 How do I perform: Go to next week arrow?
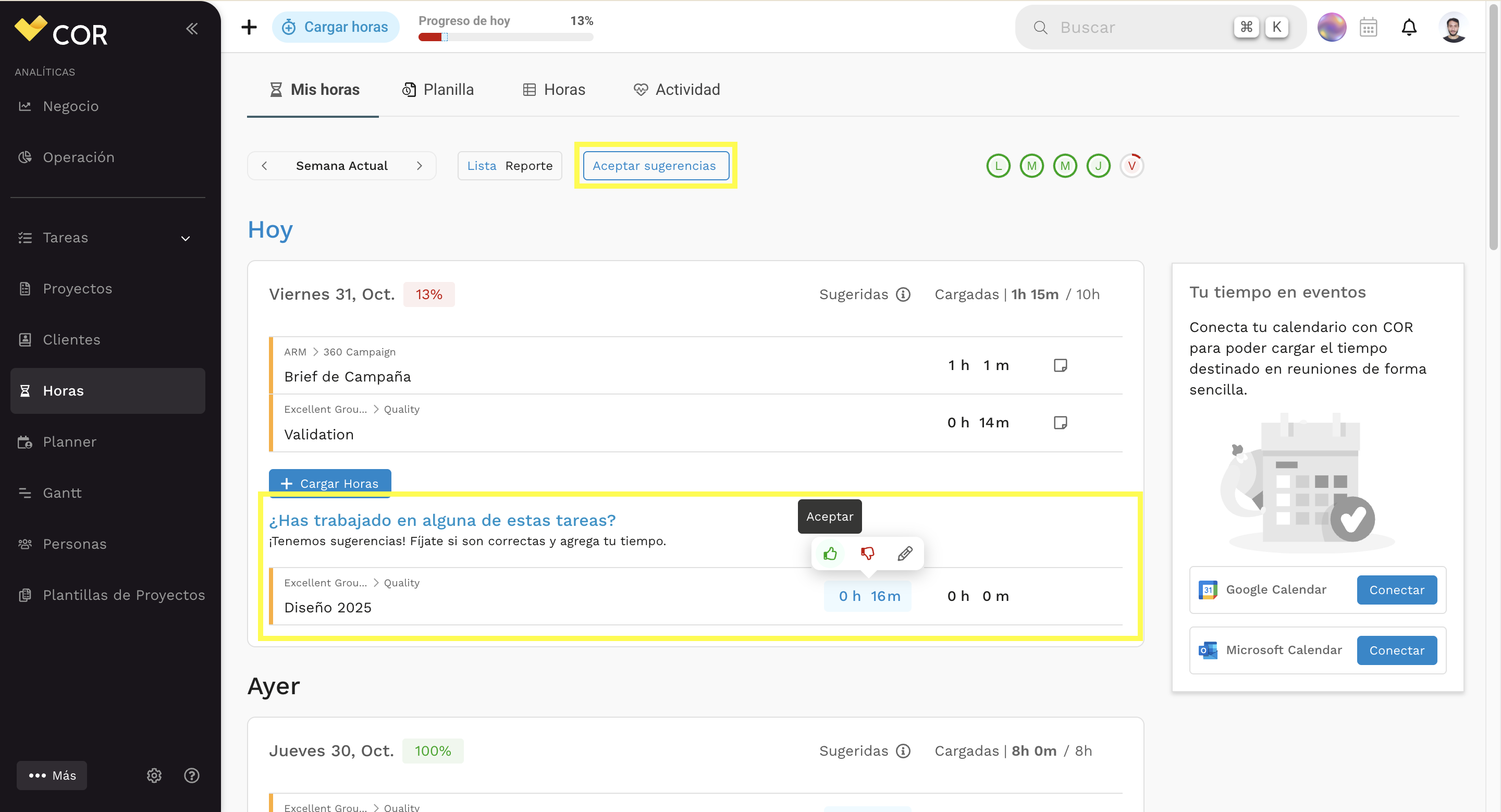[x=419, y=165]
